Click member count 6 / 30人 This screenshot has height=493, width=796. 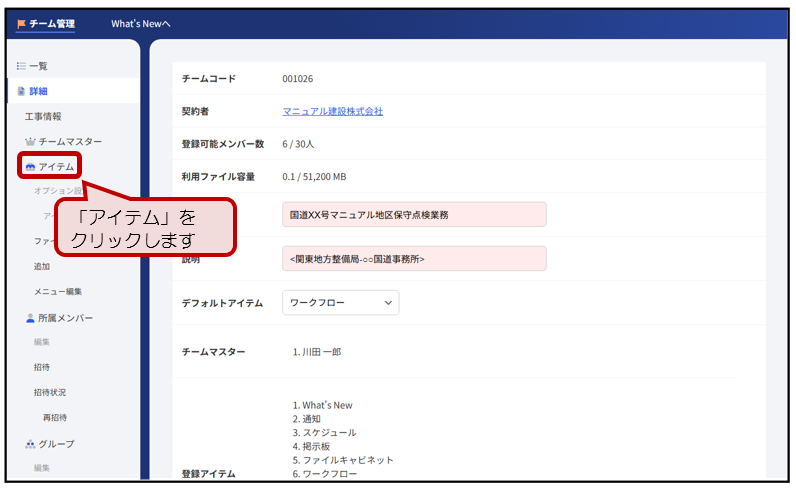[298, 144]
